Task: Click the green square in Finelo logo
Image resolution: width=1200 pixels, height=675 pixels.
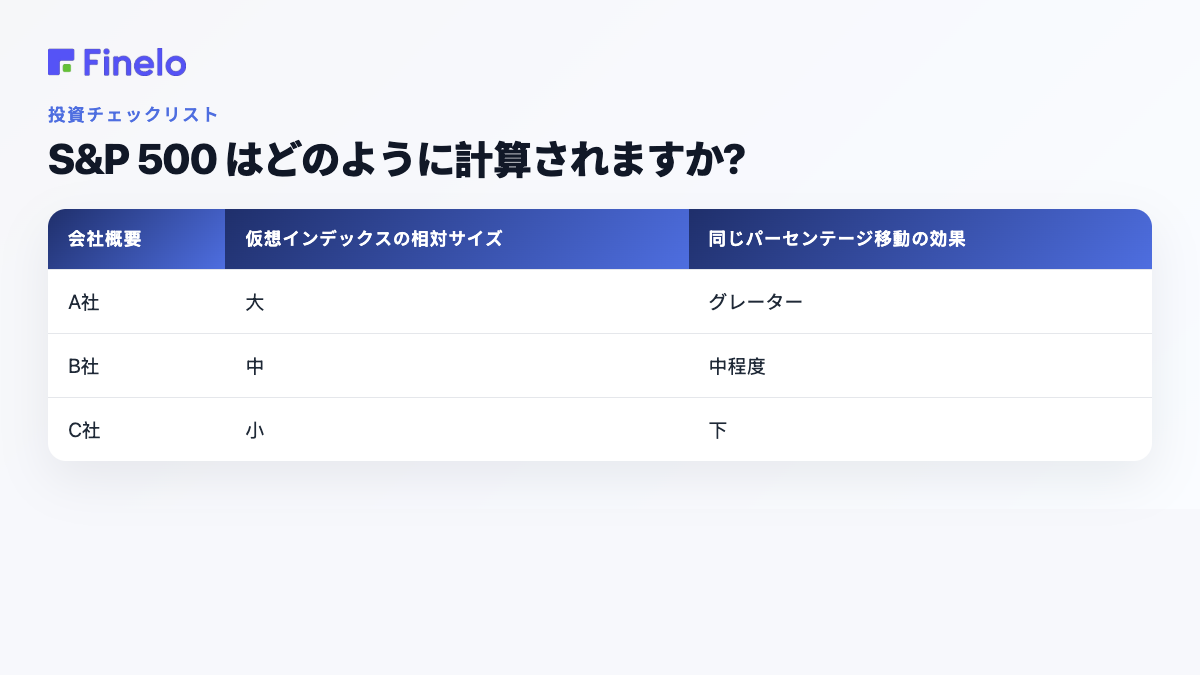Action: (67, 68)
